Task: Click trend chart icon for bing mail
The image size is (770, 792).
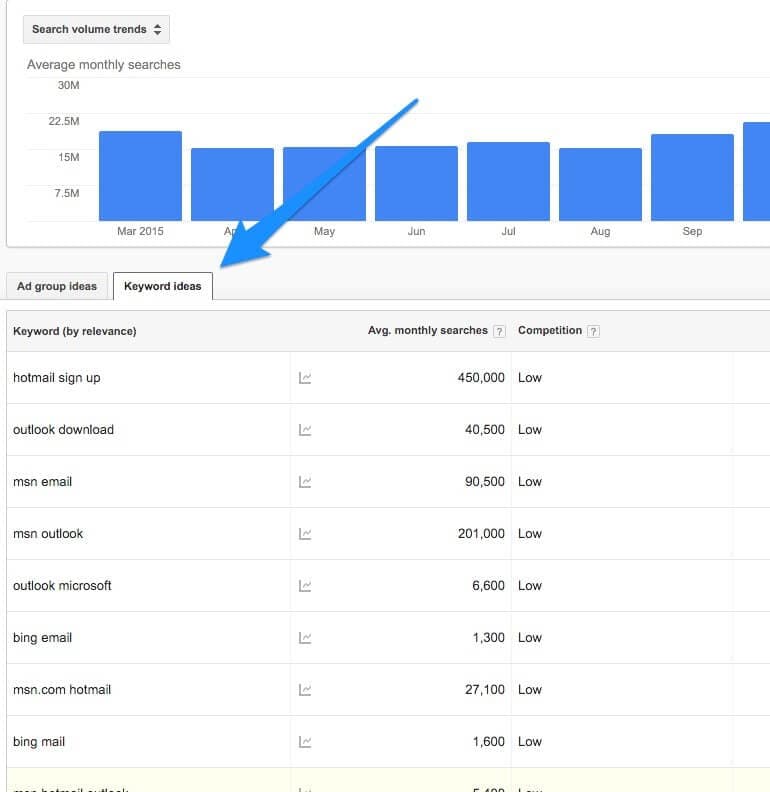Action: [x=305, y=742]
